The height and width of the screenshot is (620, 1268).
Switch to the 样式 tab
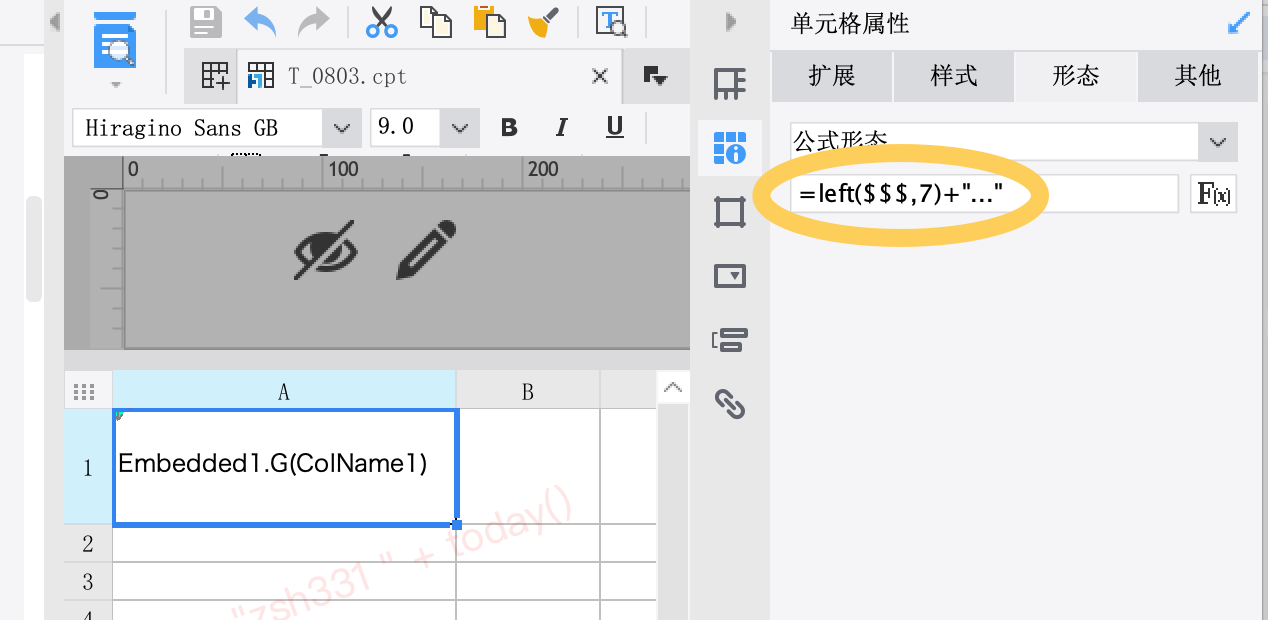coord(954,77)
